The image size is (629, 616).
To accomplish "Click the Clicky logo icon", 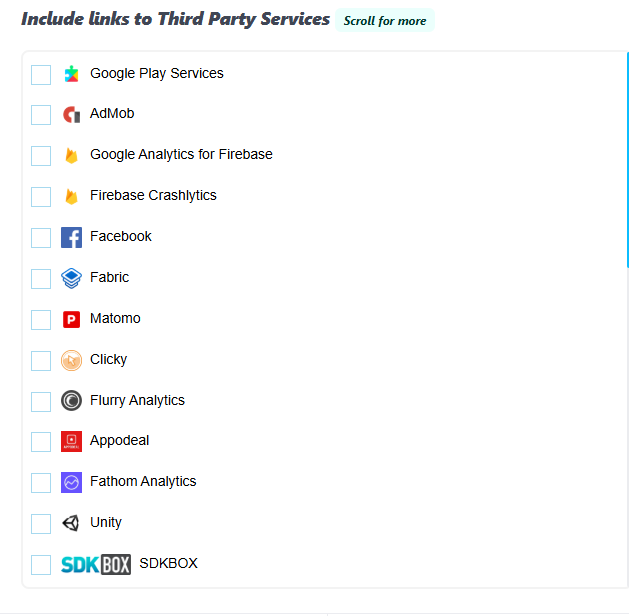I will 71,360.
